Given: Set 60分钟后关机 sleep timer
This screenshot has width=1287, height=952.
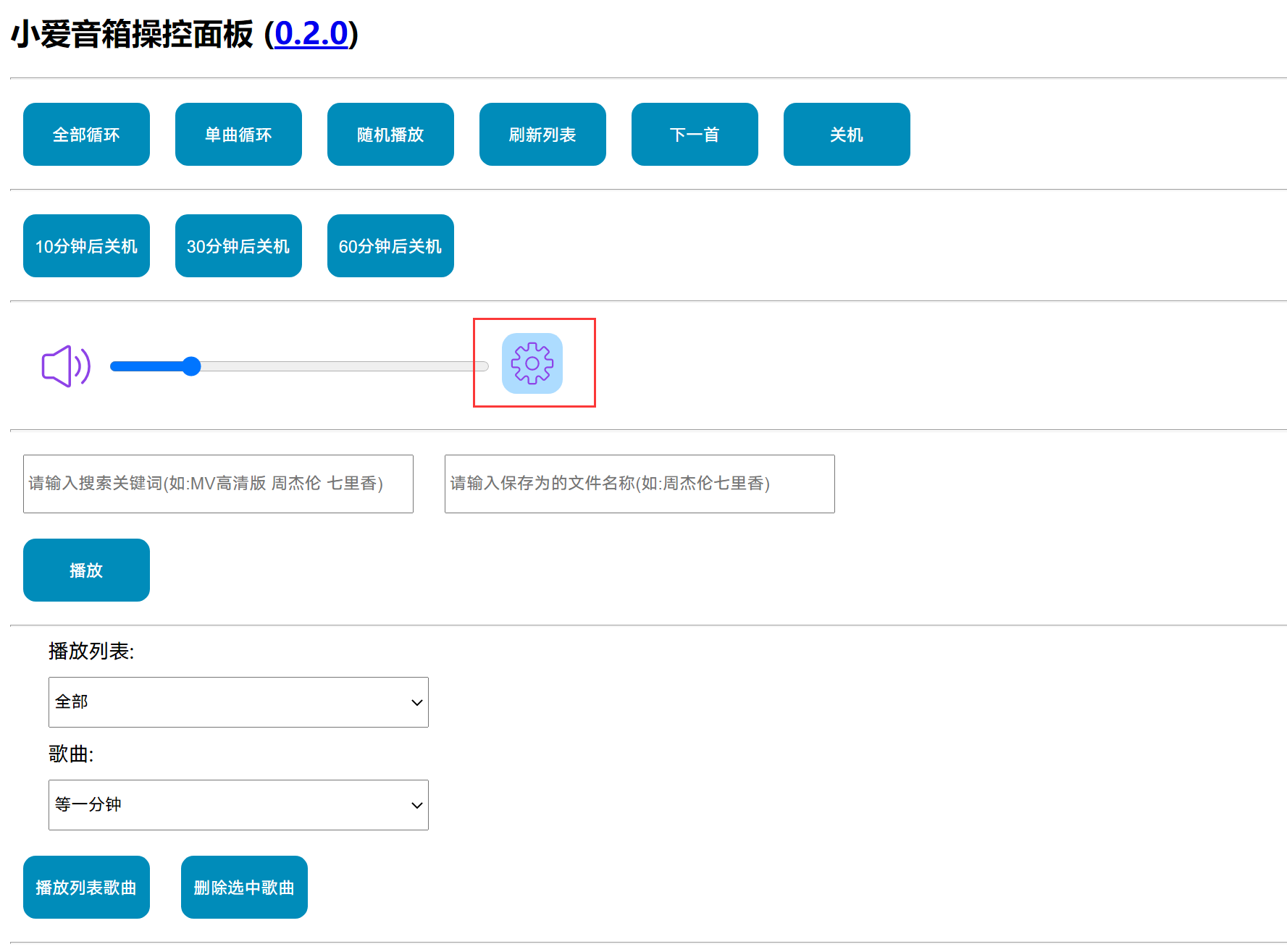Looking at the screenshot, I should pos(390,246).
